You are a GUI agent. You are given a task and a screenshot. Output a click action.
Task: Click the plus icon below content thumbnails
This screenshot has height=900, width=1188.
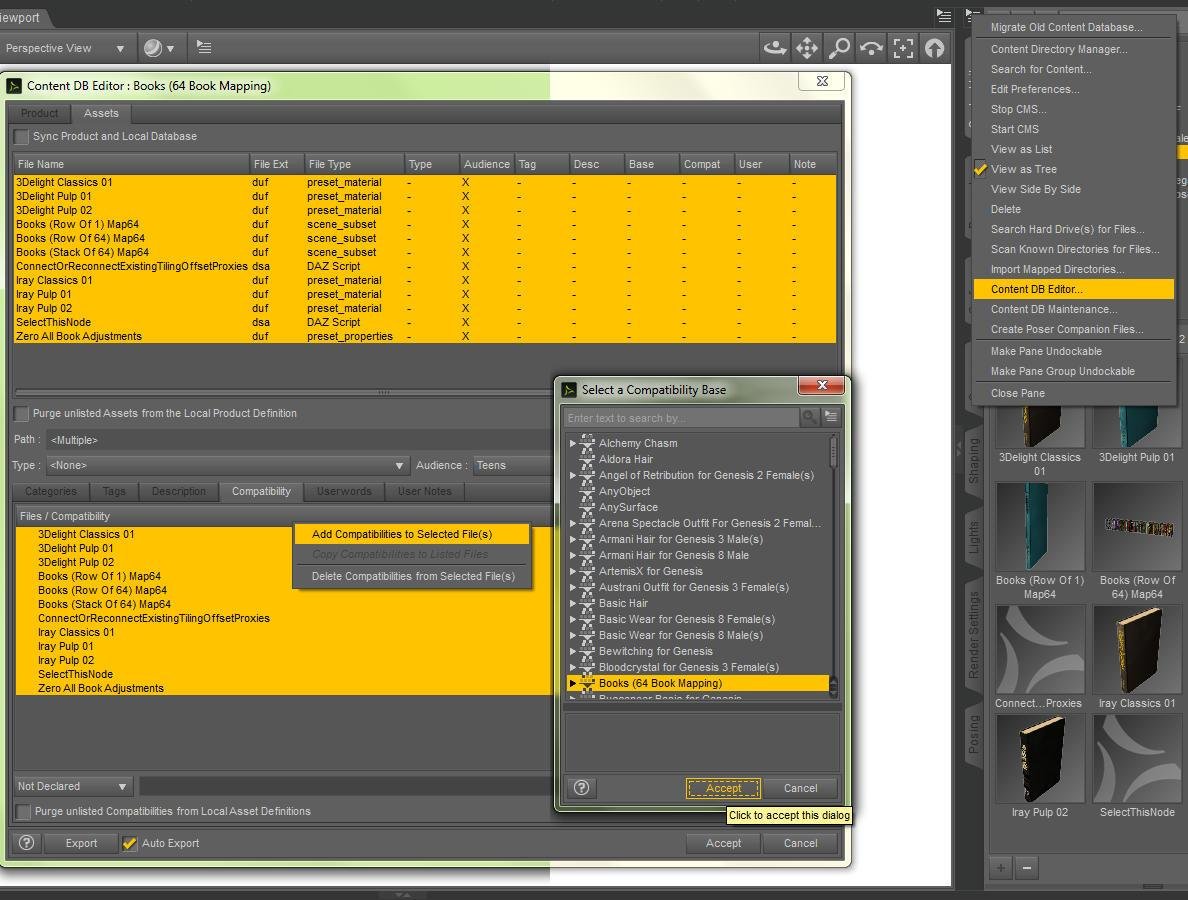pos(1000,867)
